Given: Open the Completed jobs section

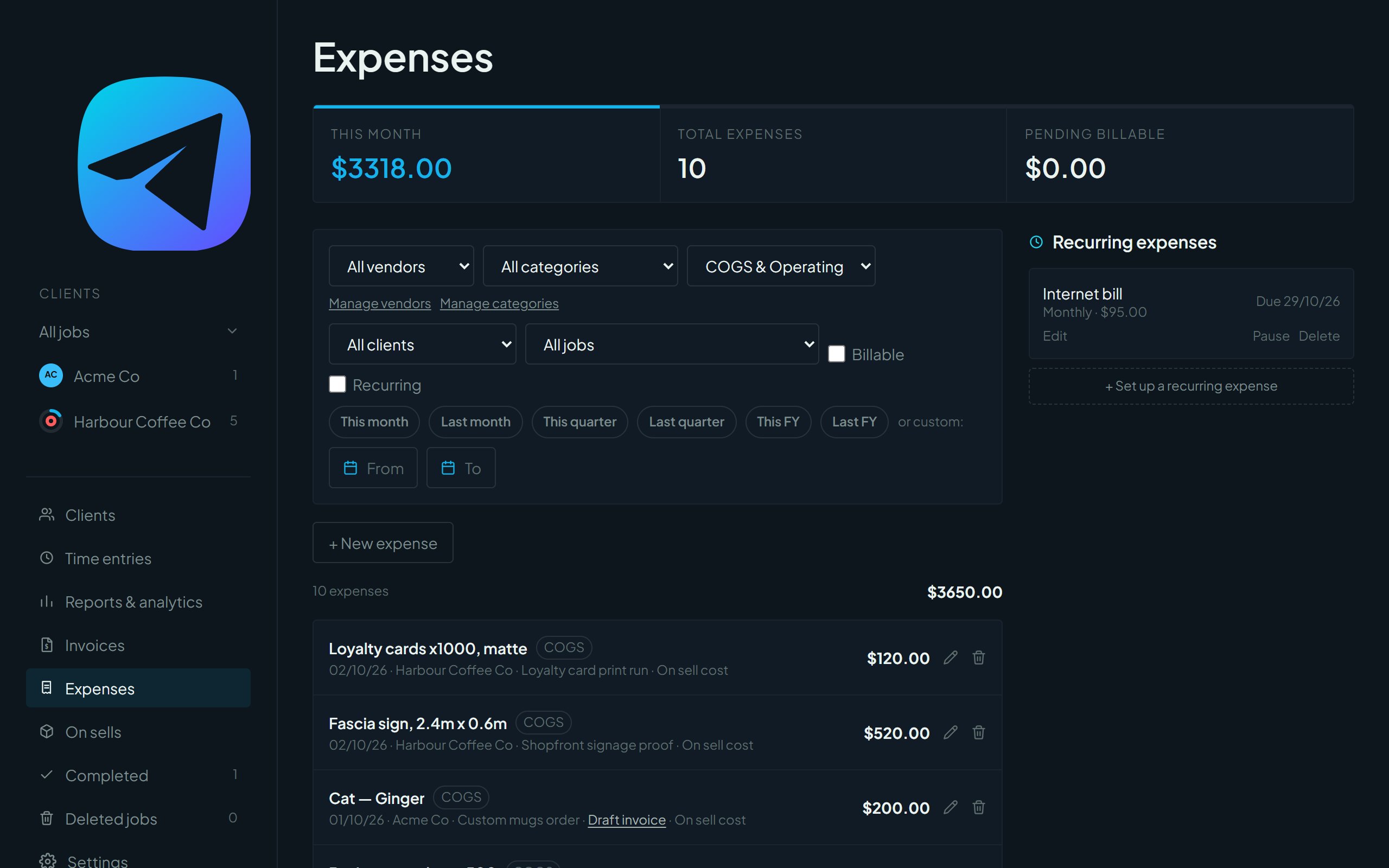Looking at the screenshot, I should pyautogui.click(x=138, y=775).
